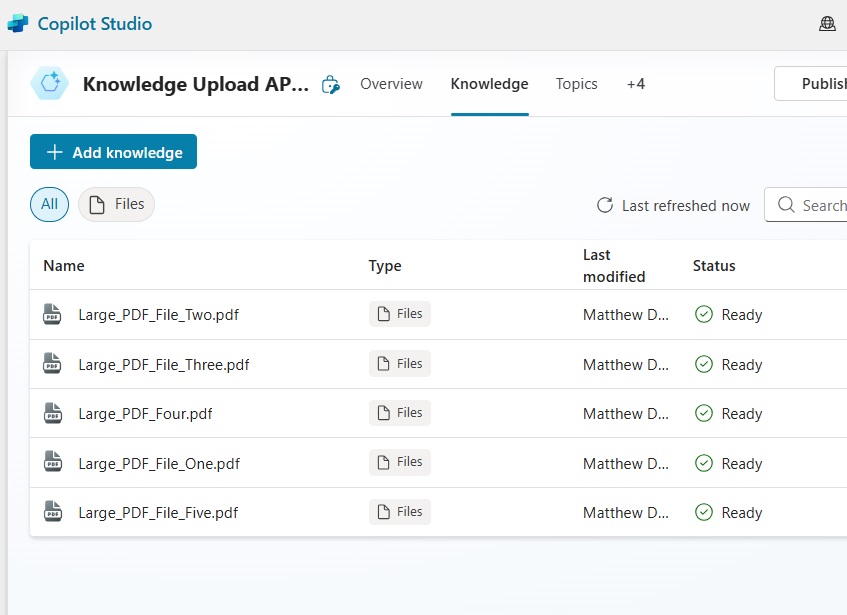Click the Ready status icon for Large_PDF_File_One.pdf
Screen dimensions: 847x615
point(704,463)
